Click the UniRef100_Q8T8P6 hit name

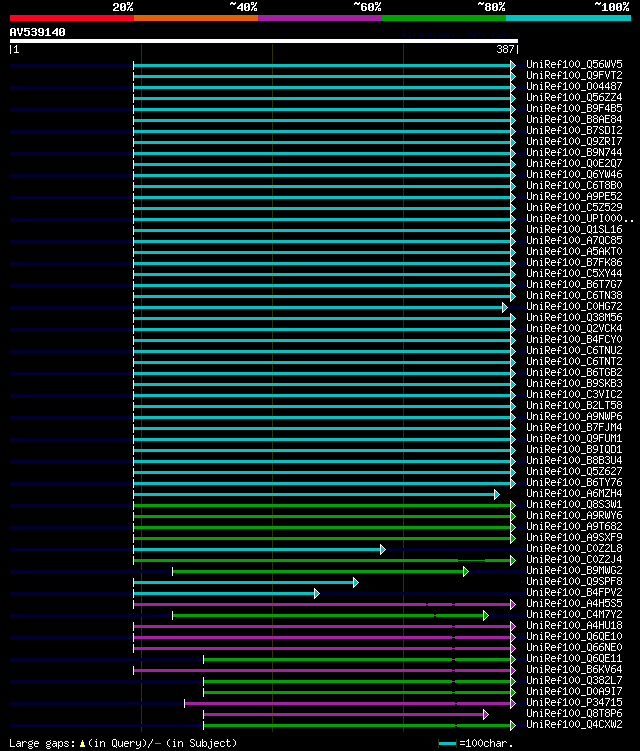tap(574, 714)
